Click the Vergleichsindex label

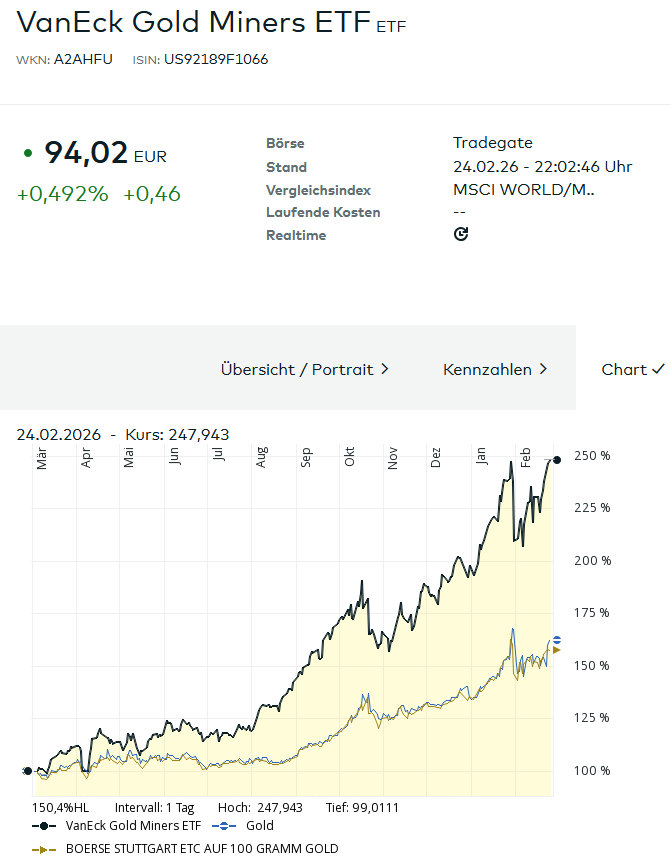[318, 190]
